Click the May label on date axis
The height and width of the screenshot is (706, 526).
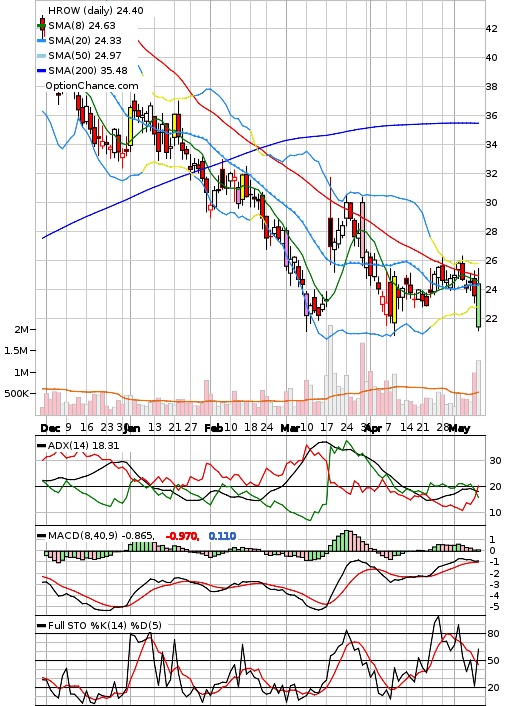click(459, 428)
